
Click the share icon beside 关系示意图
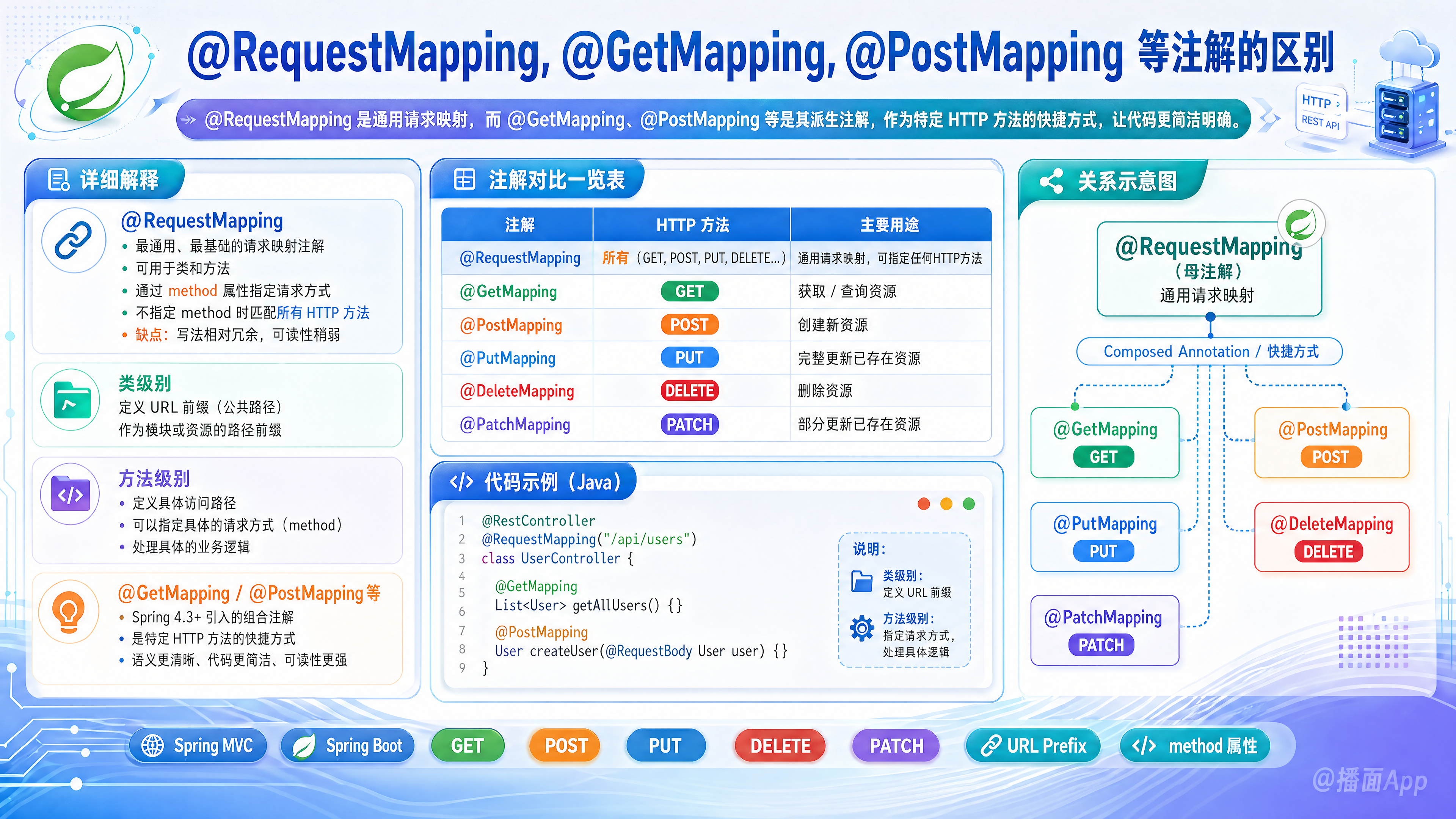click(x=1051, y=181)
